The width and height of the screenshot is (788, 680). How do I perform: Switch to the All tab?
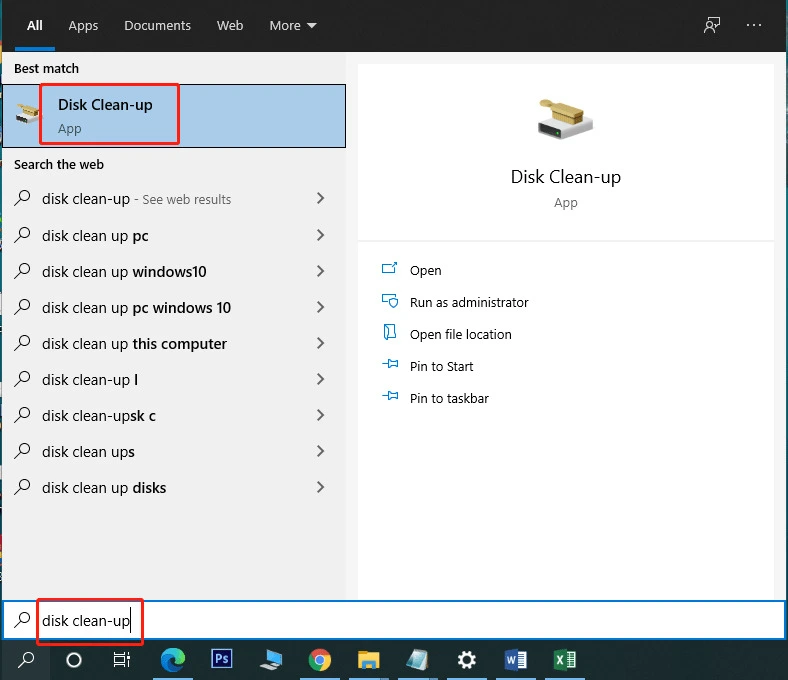click(x=35, y=26)
